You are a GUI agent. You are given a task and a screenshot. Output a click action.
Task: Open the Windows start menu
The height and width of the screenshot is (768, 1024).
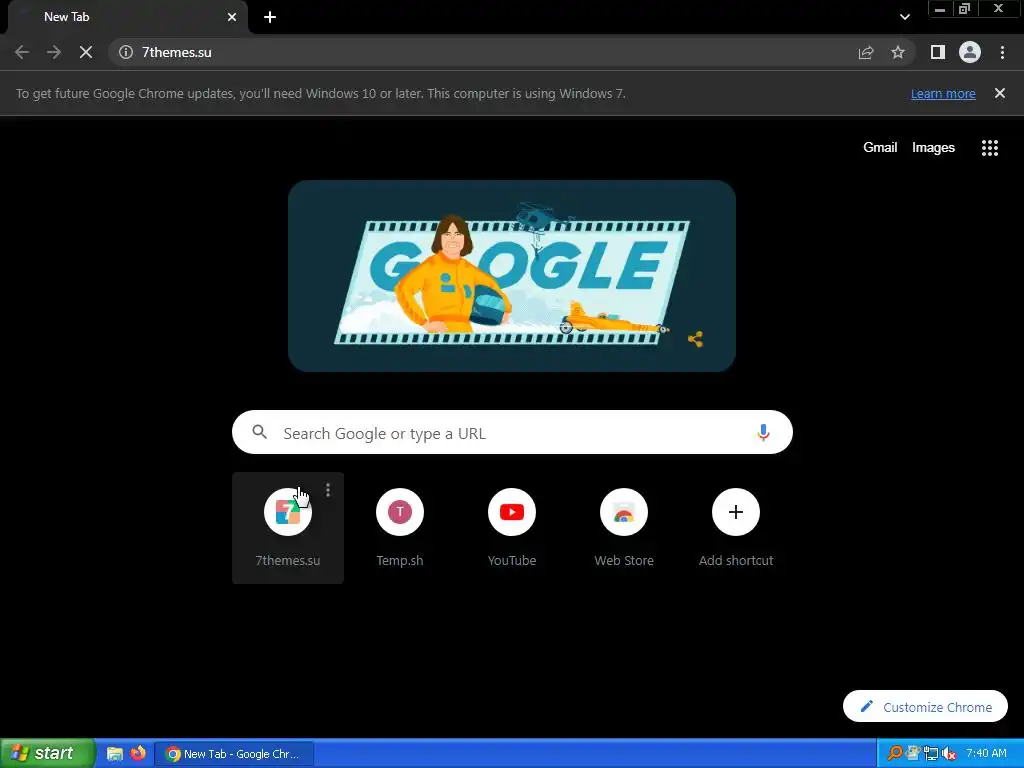click(x=48, y=753)
